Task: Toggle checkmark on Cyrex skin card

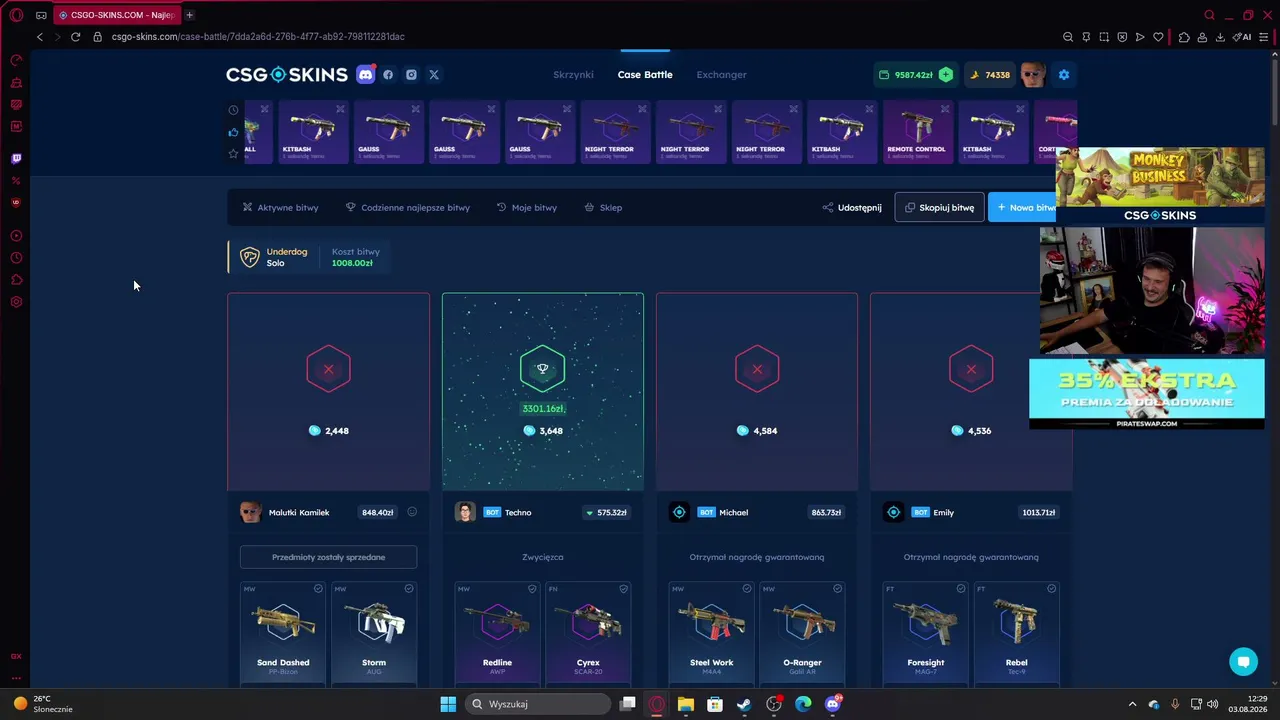Action: coord(623,589)
